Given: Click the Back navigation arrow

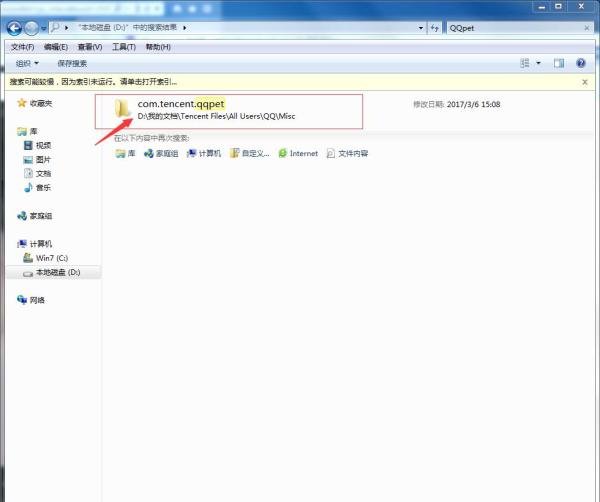Looking at the screenshot, I should click(x=14, y=28).
